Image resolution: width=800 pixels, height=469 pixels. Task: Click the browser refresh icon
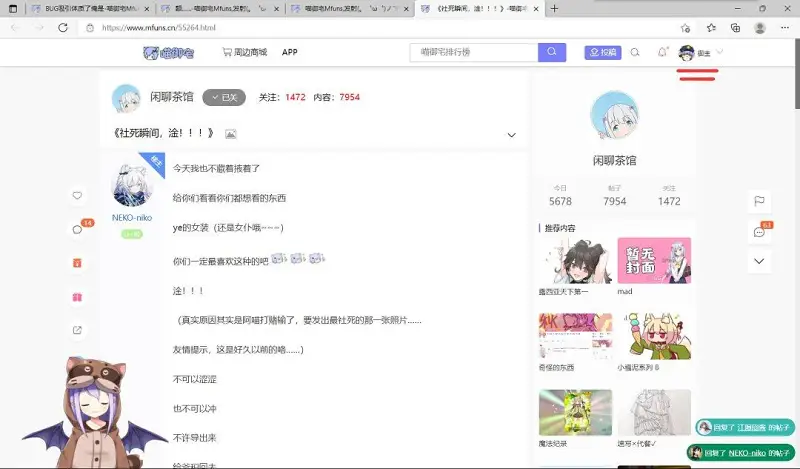click(x=63, y=28)
